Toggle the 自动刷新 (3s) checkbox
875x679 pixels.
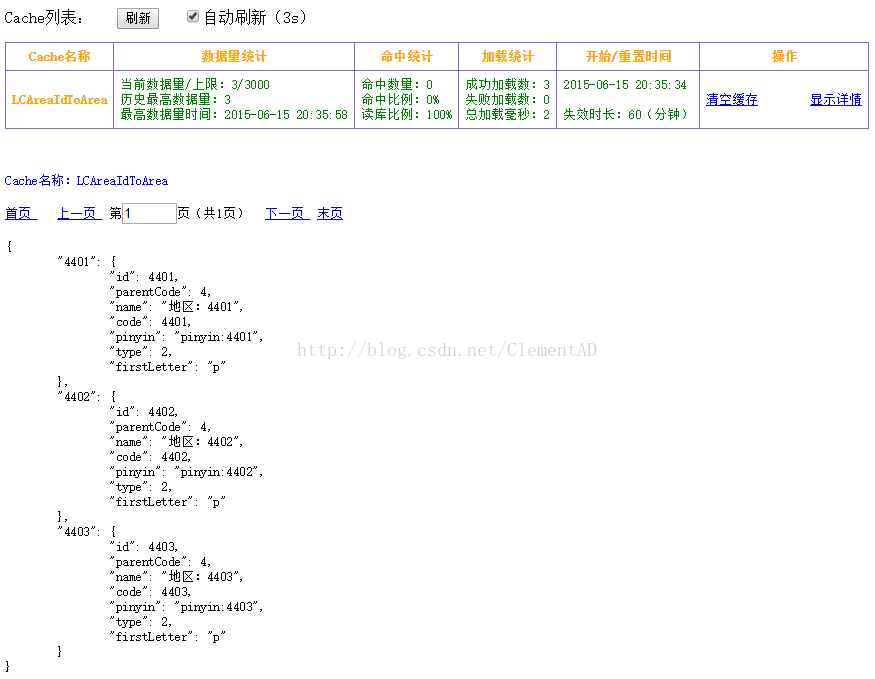[x=193, y=16]
